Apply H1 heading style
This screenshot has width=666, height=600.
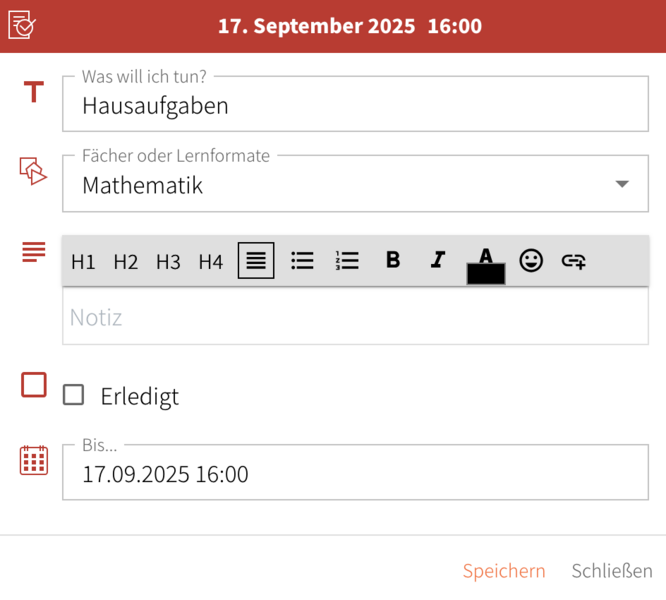click(83, 262)
